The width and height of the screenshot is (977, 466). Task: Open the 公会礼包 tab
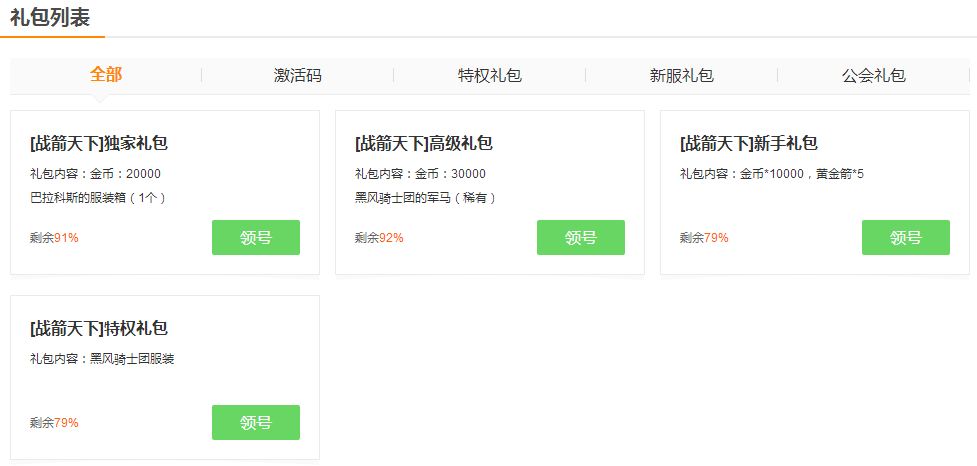(x=874, y=76)
